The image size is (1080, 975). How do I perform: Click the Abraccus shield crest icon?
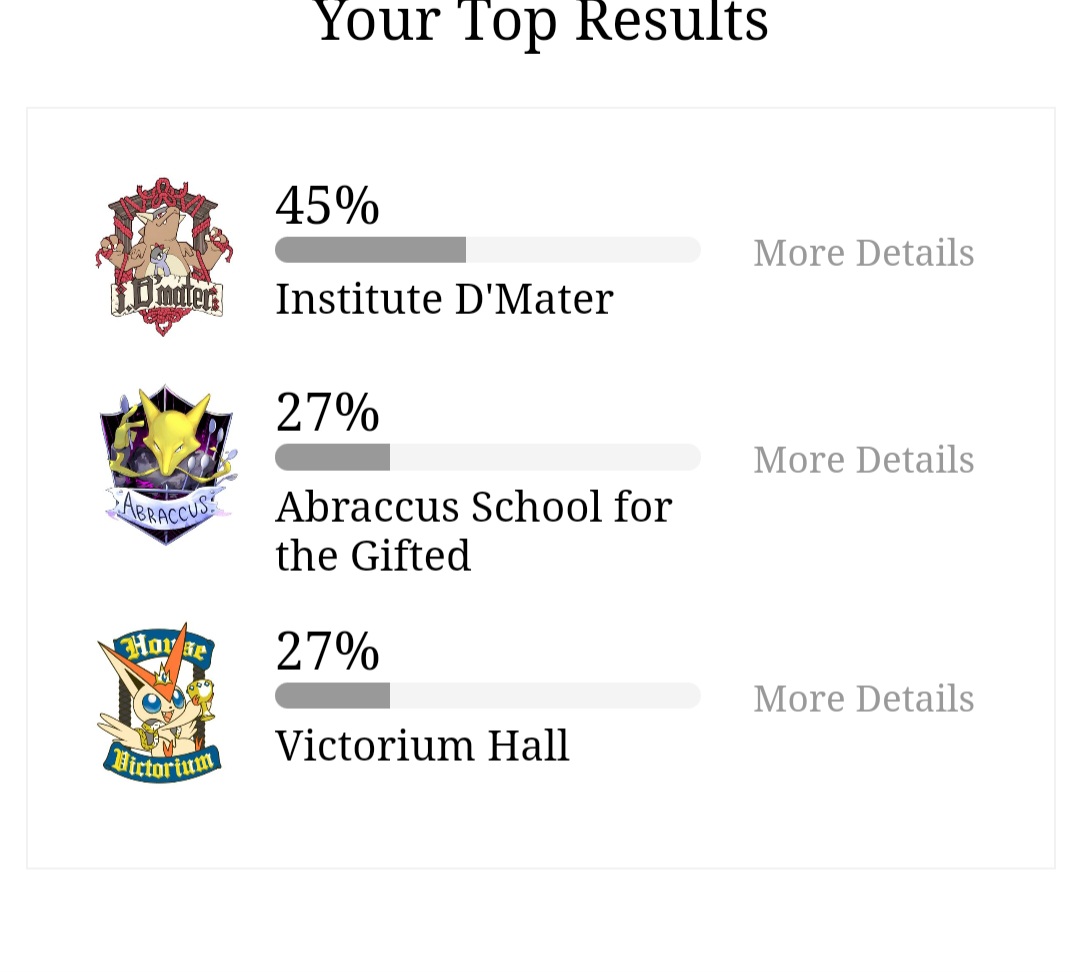click(x=167, y=465)
